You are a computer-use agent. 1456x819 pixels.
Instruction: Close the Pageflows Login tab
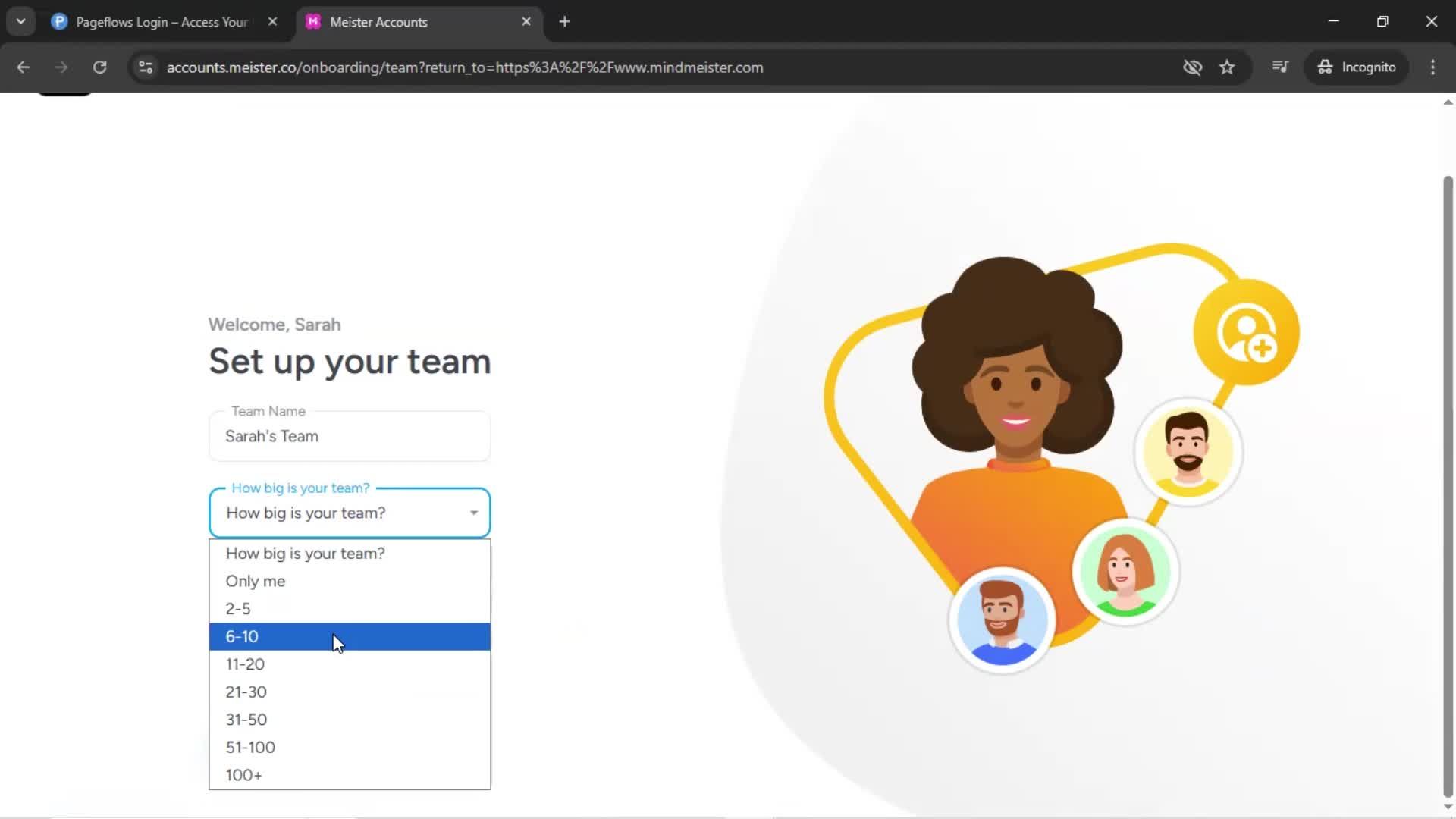click(x=272, y=21)
